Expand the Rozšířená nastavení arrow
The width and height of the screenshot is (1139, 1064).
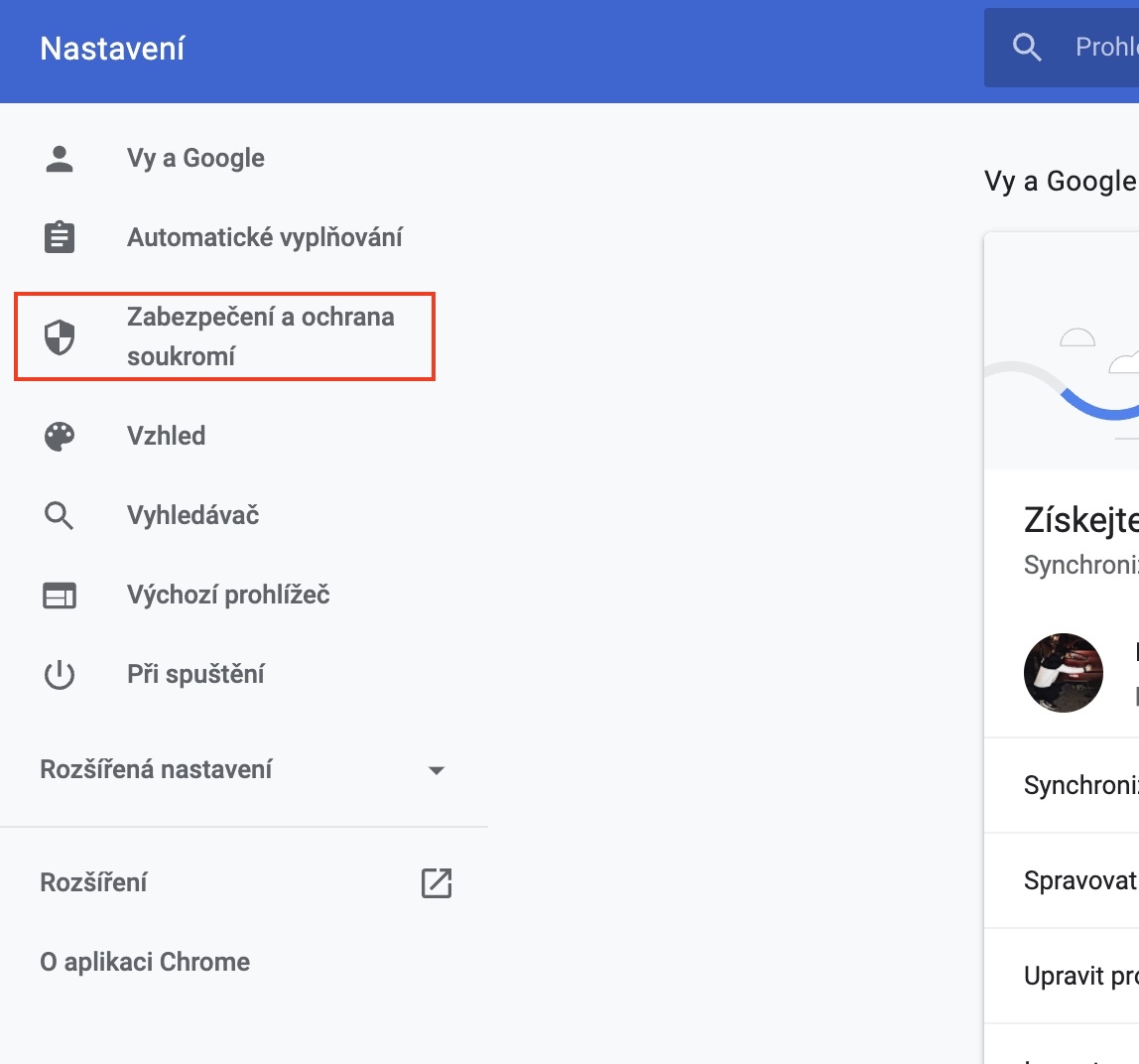tap(436, 770)
